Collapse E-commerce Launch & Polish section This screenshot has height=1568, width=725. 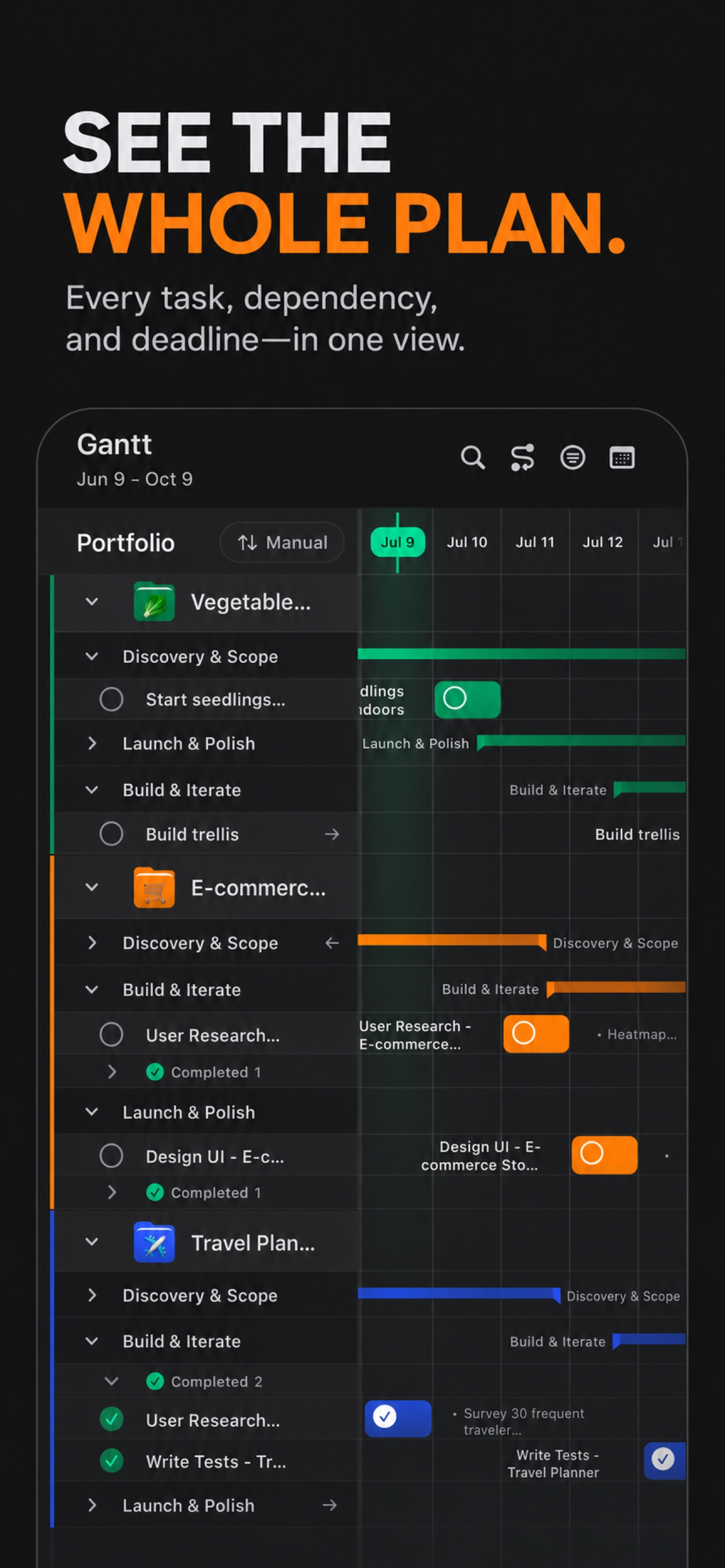pyautogui.click(x=92, y=1111)
